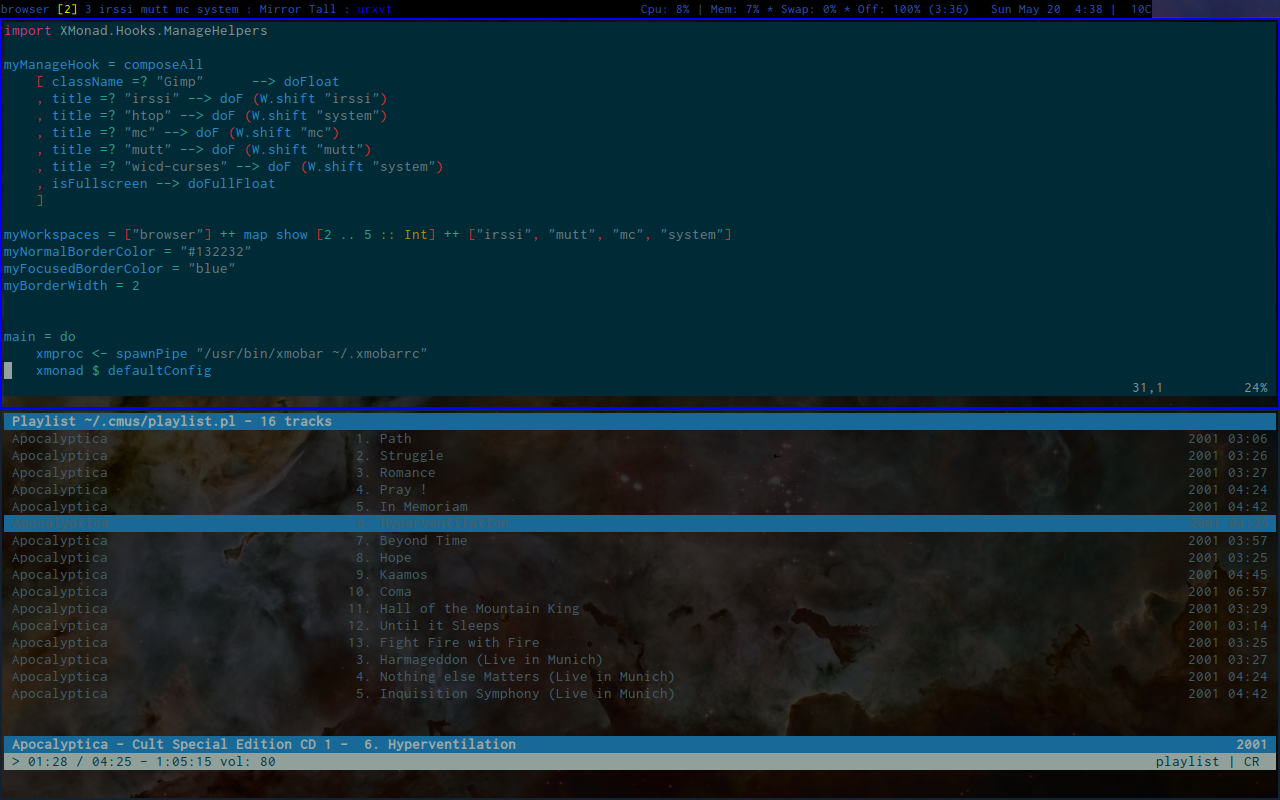Place cursor on myFocusedBorderColor line

tap(120, 269)
